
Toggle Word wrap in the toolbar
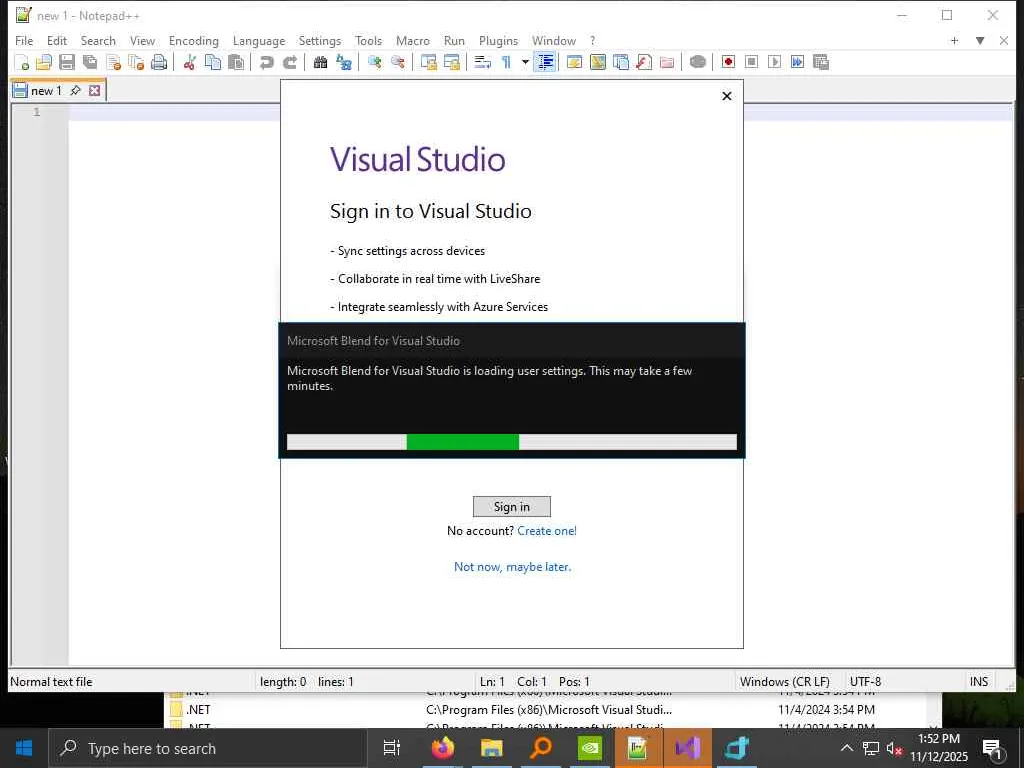tap(482, 62)
